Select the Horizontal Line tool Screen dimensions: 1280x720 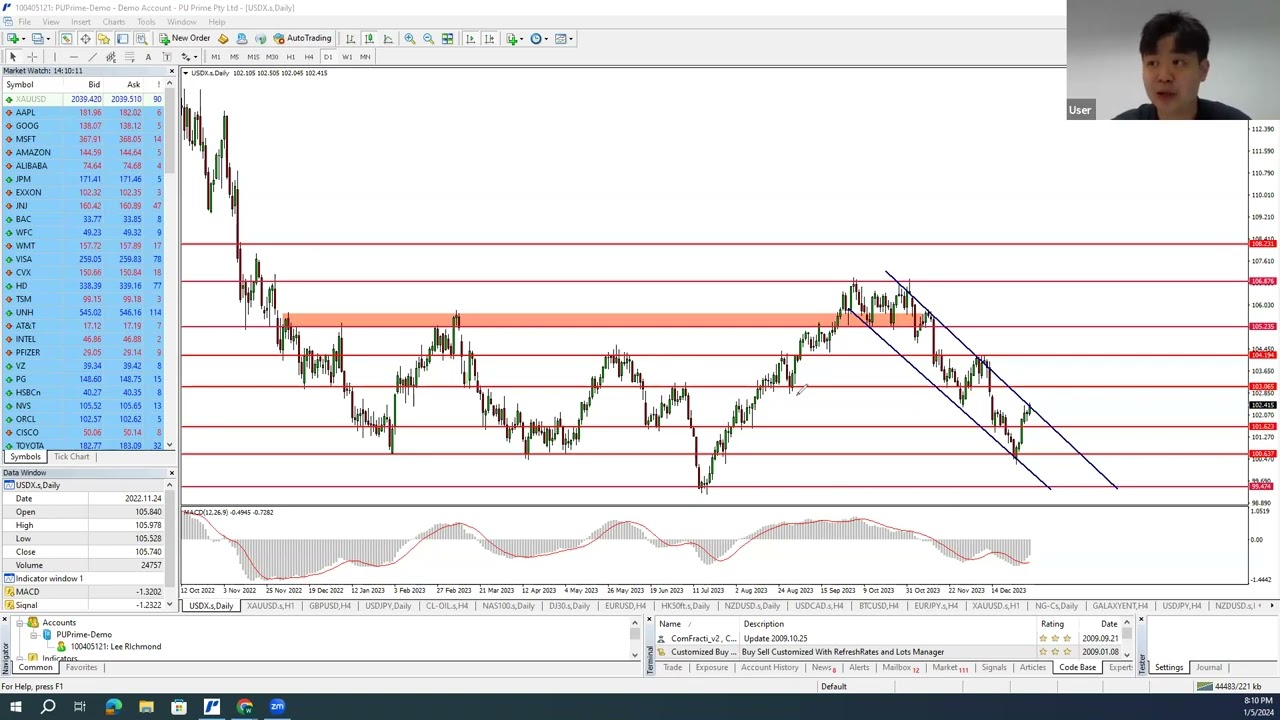coord(74,57)
